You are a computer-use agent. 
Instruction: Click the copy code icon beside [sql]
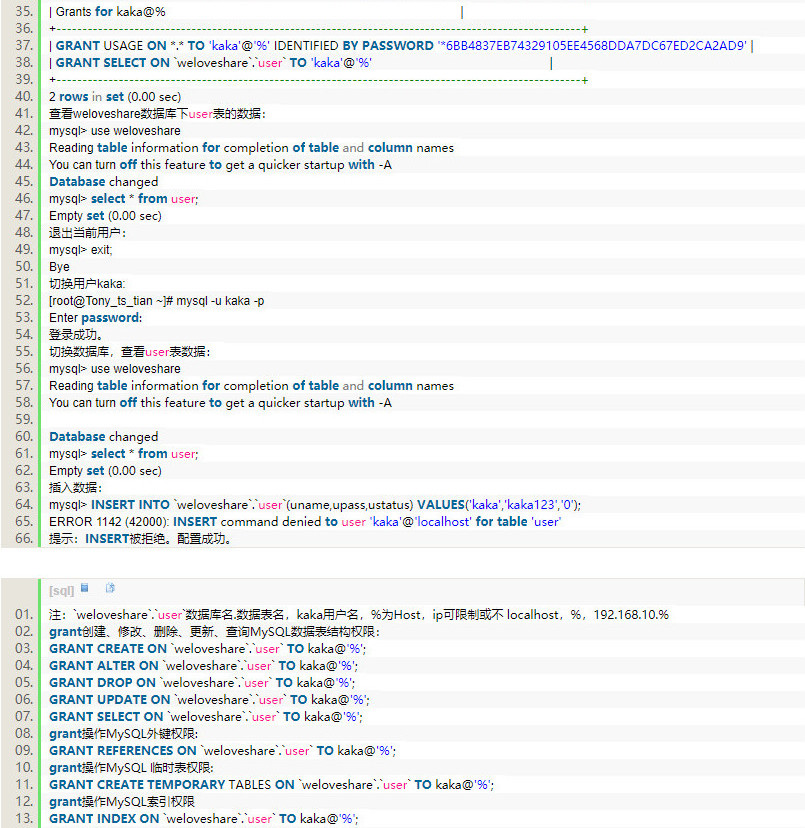click(x=110, y=588)
